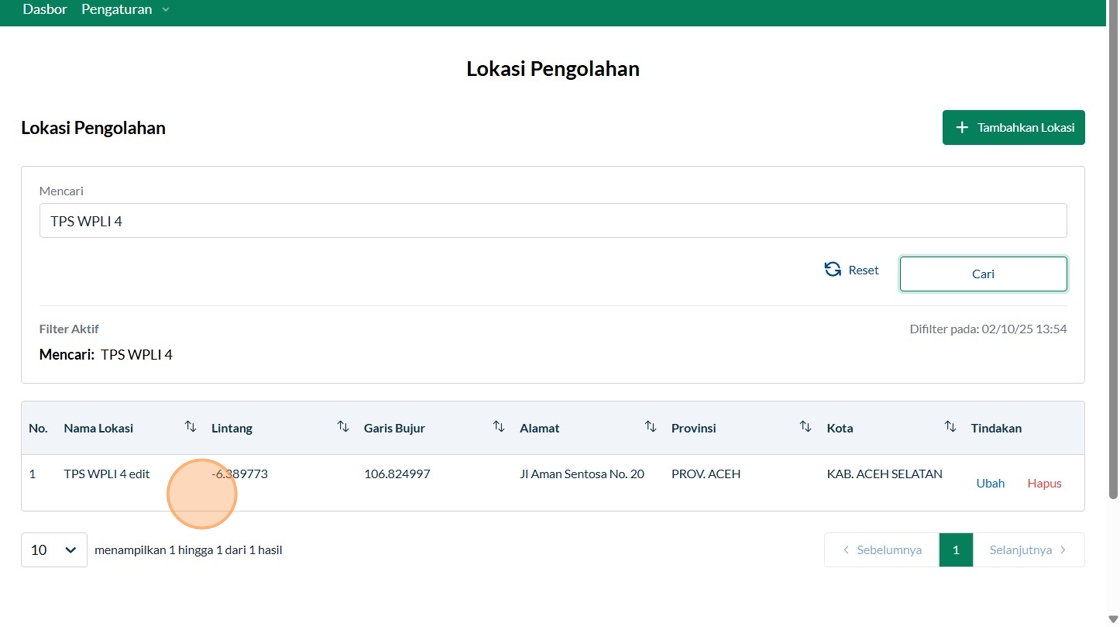This screenshot has width=1120, height=627.
Task: Click the menampilkan 1 hingga 1 results text
Action: tap(189, 550)
